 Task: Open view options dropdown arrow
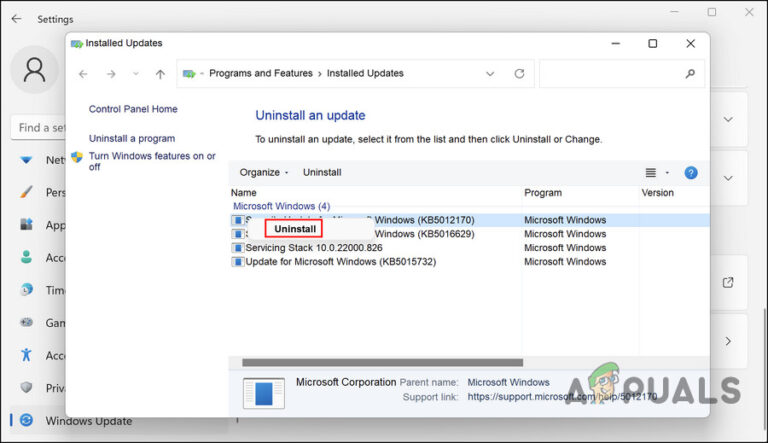point(667,172)
